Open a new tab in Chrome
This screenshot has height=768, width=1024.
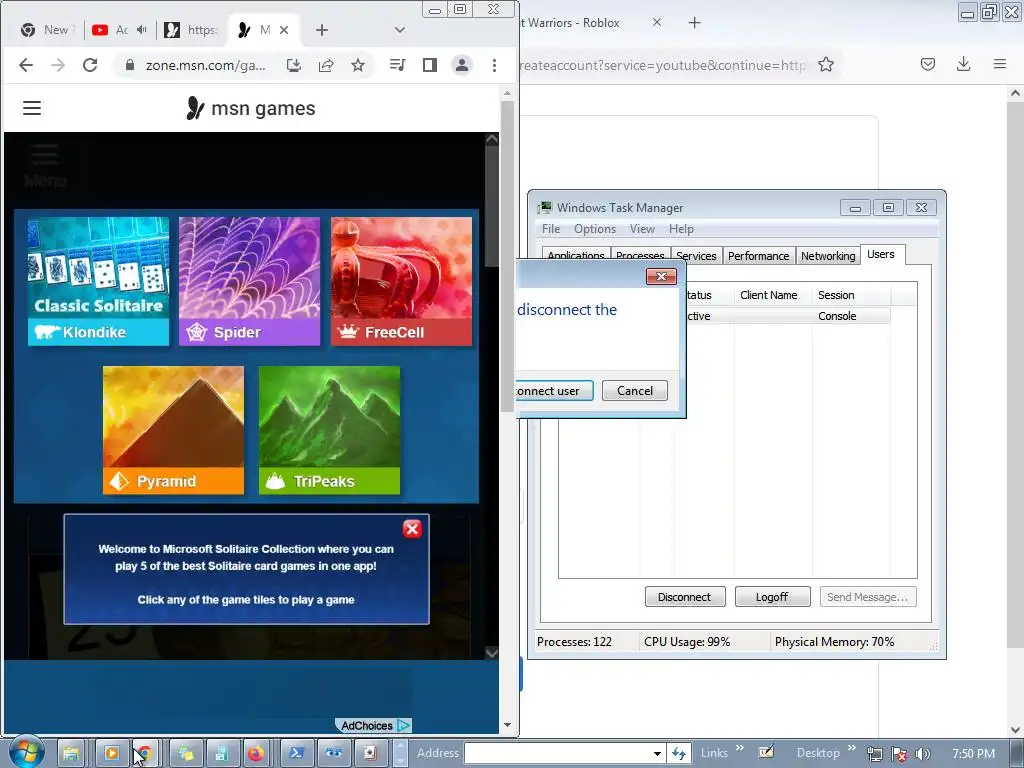(x=321, y=30)
